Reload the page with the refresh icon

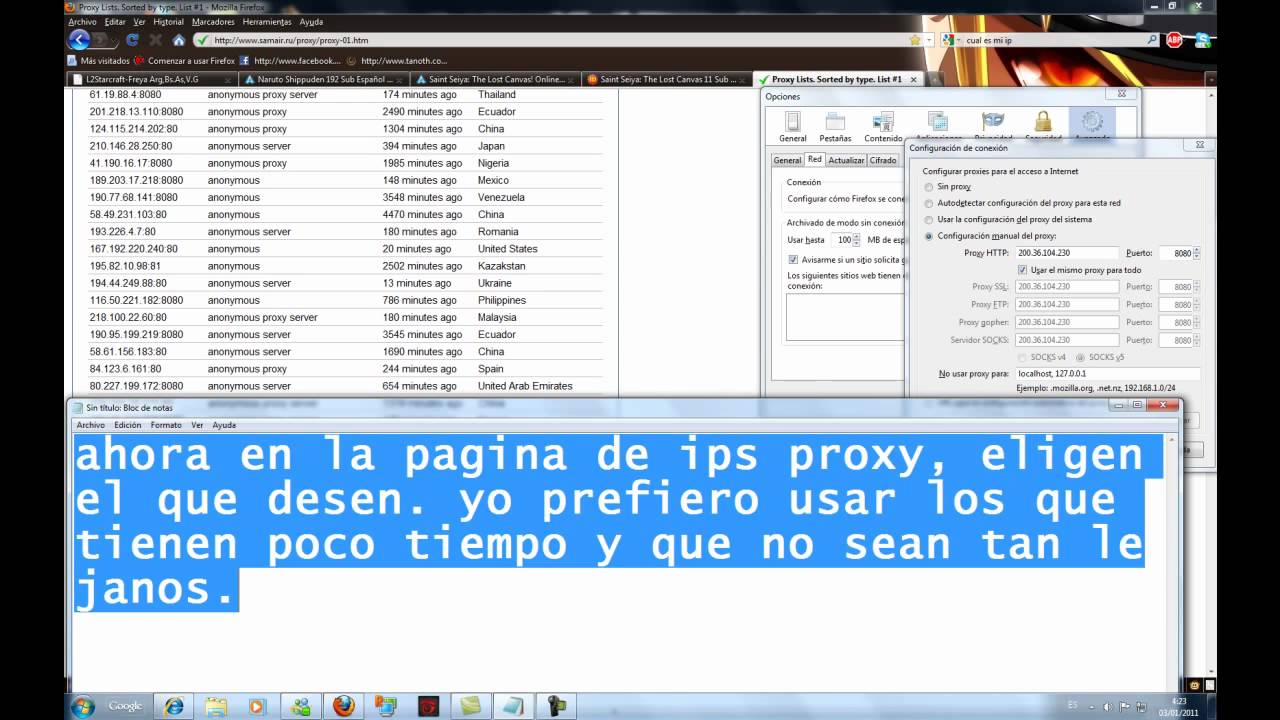pyautogui.click(x=132, y=40)
